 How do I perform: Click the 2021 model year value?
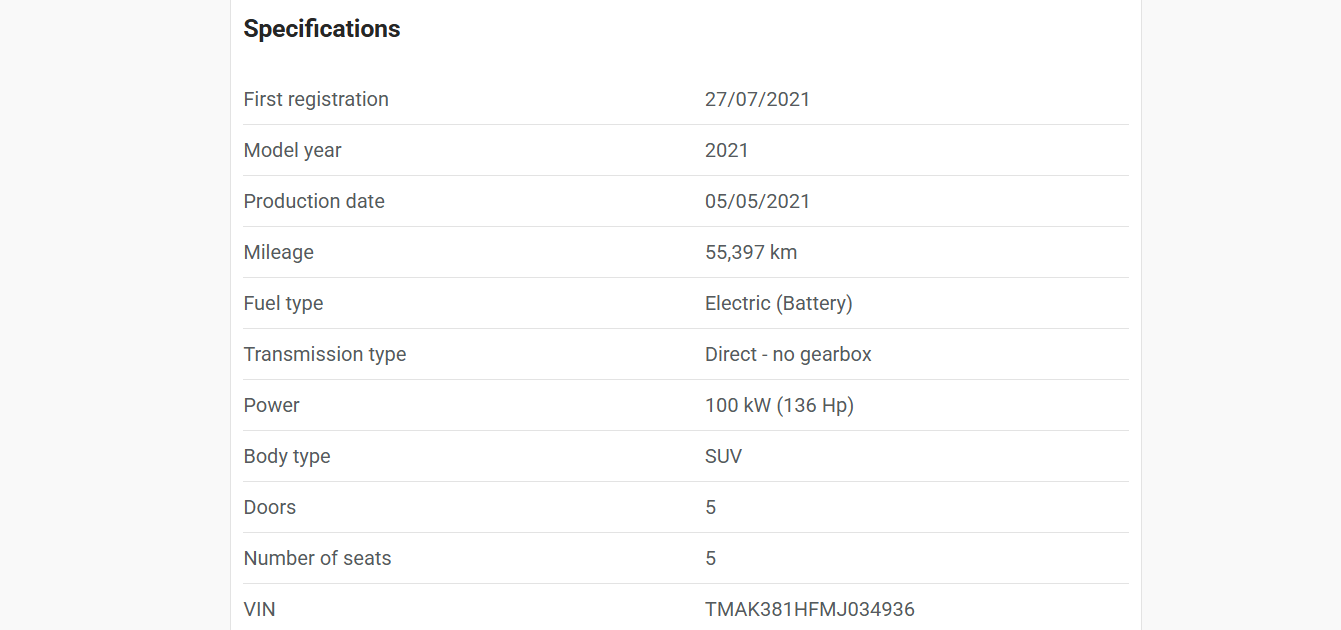(727, 150)
